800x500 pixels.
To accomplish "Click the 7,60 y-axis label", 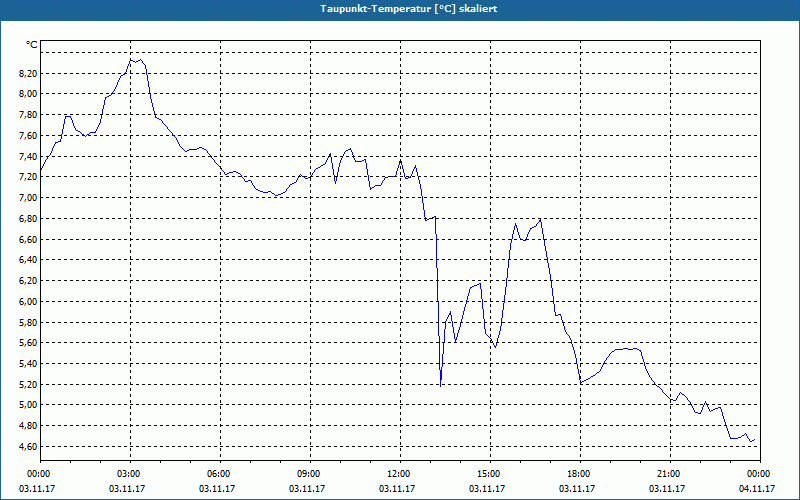I will click(x=29, y=136).
